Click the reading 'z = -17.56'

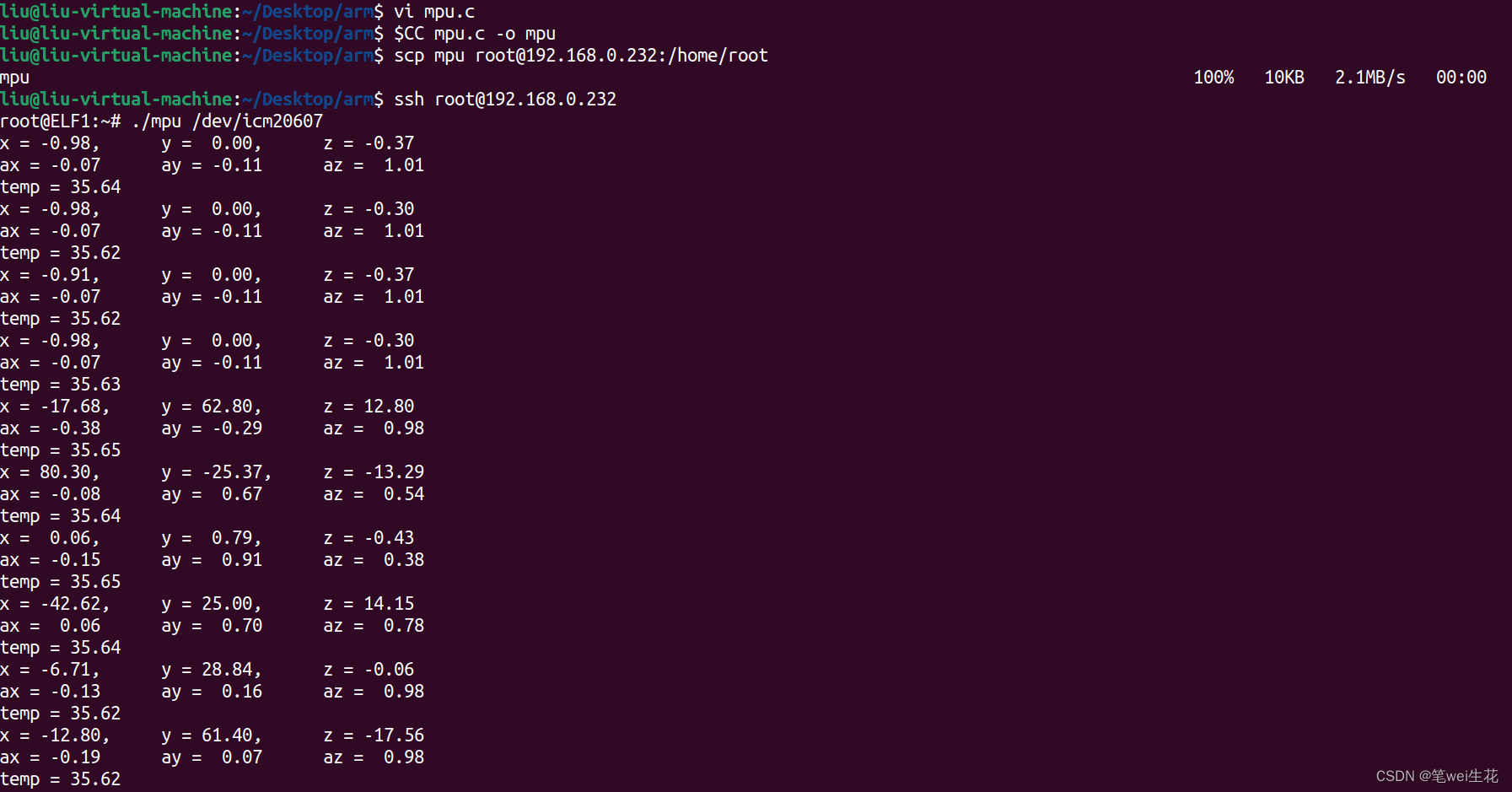tap(374, 735)
